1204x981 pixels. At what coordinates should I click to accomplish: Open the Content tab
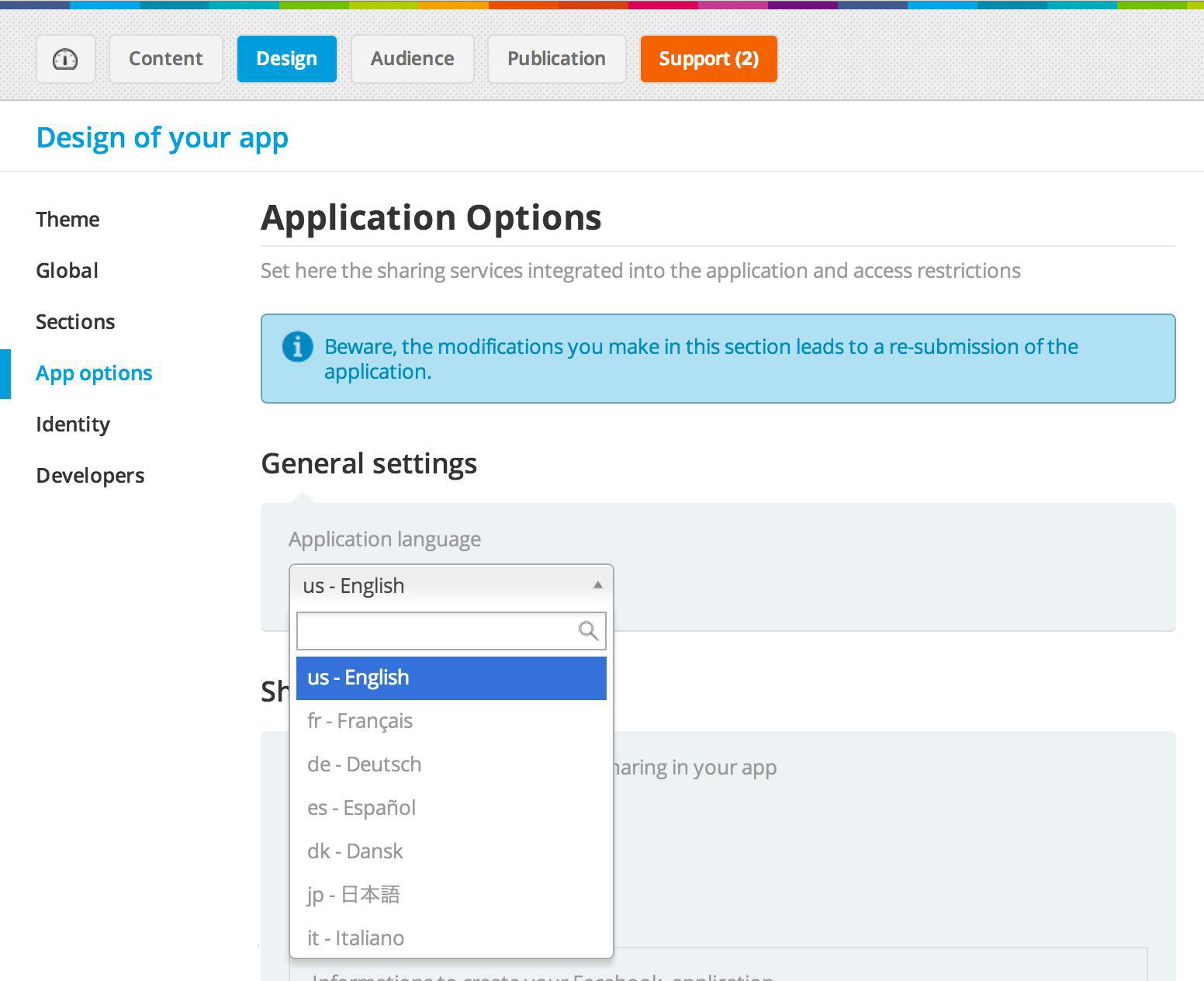coord(165,59)
